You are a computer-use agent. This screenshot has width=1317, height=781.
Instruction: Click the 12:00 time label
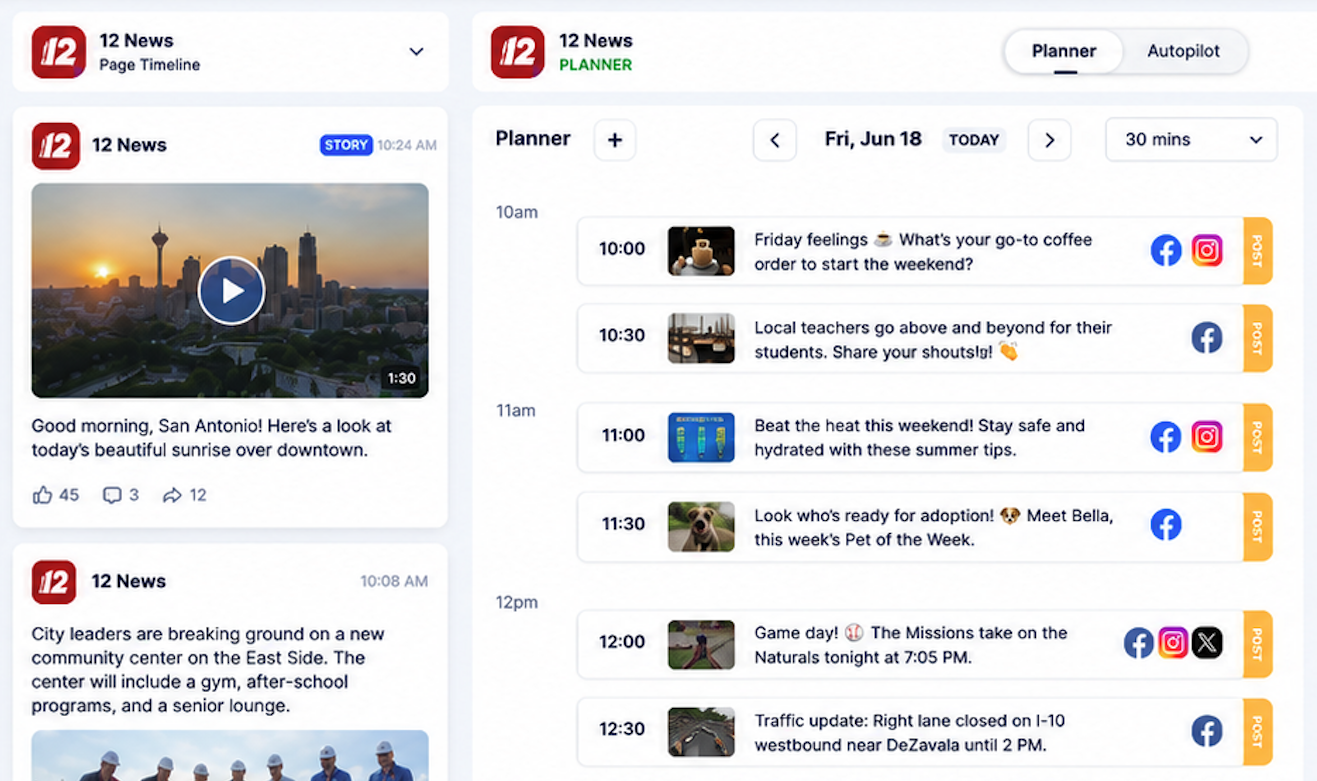[622, 642]
